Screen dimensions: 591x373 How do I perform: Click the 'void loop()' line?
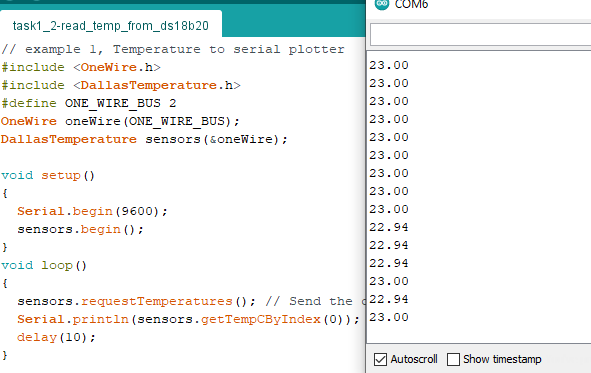tap(44, 266)
